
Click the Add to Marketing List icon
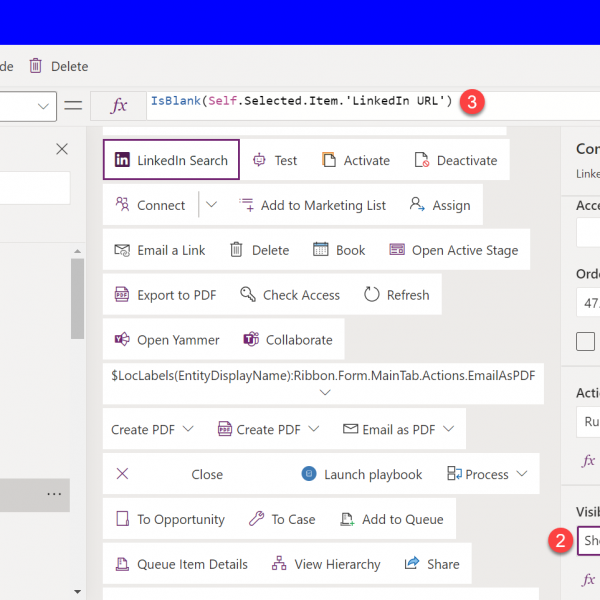(246, 205)
